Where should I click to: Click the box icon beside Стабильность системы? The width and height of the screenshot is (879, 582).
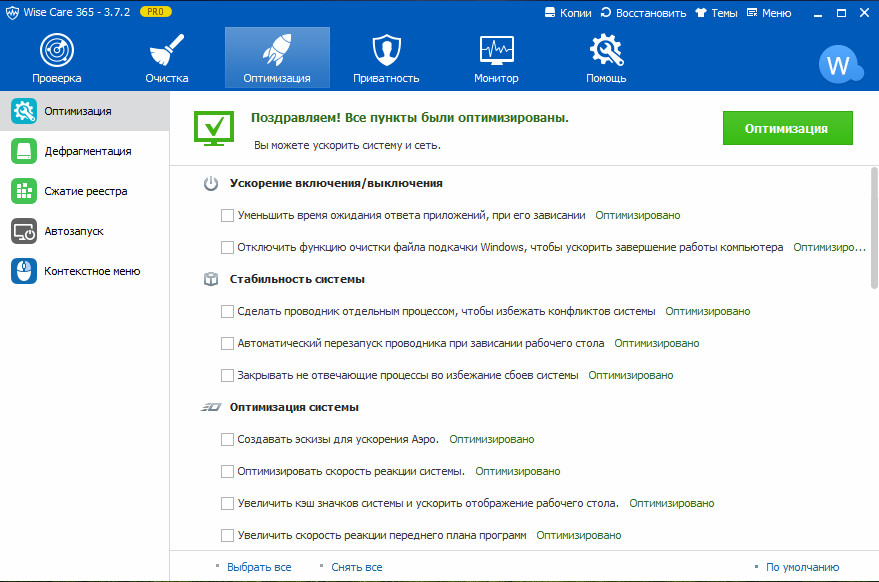coord(211,279)
